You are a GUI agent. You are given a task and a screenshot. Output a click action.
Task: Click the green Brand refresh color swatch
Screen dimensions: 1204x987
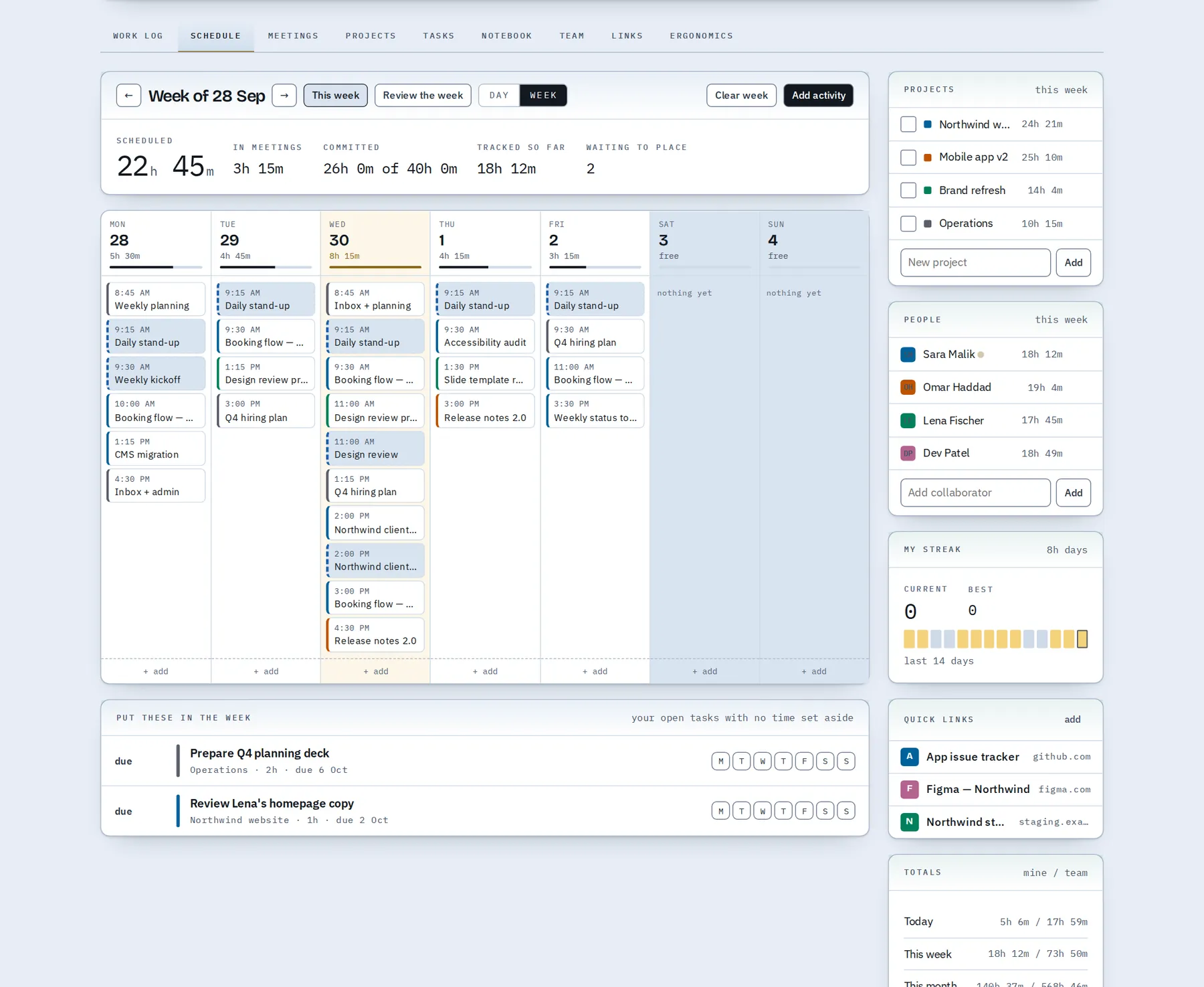[x=928, y=191]
